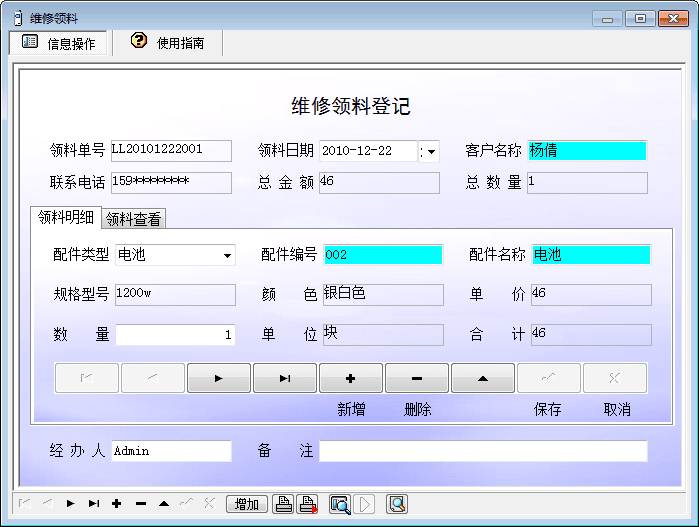Jump to last record in detail navigator
Image resolution: width=699 pixels, height=527 pixels.
pos(285,378)
